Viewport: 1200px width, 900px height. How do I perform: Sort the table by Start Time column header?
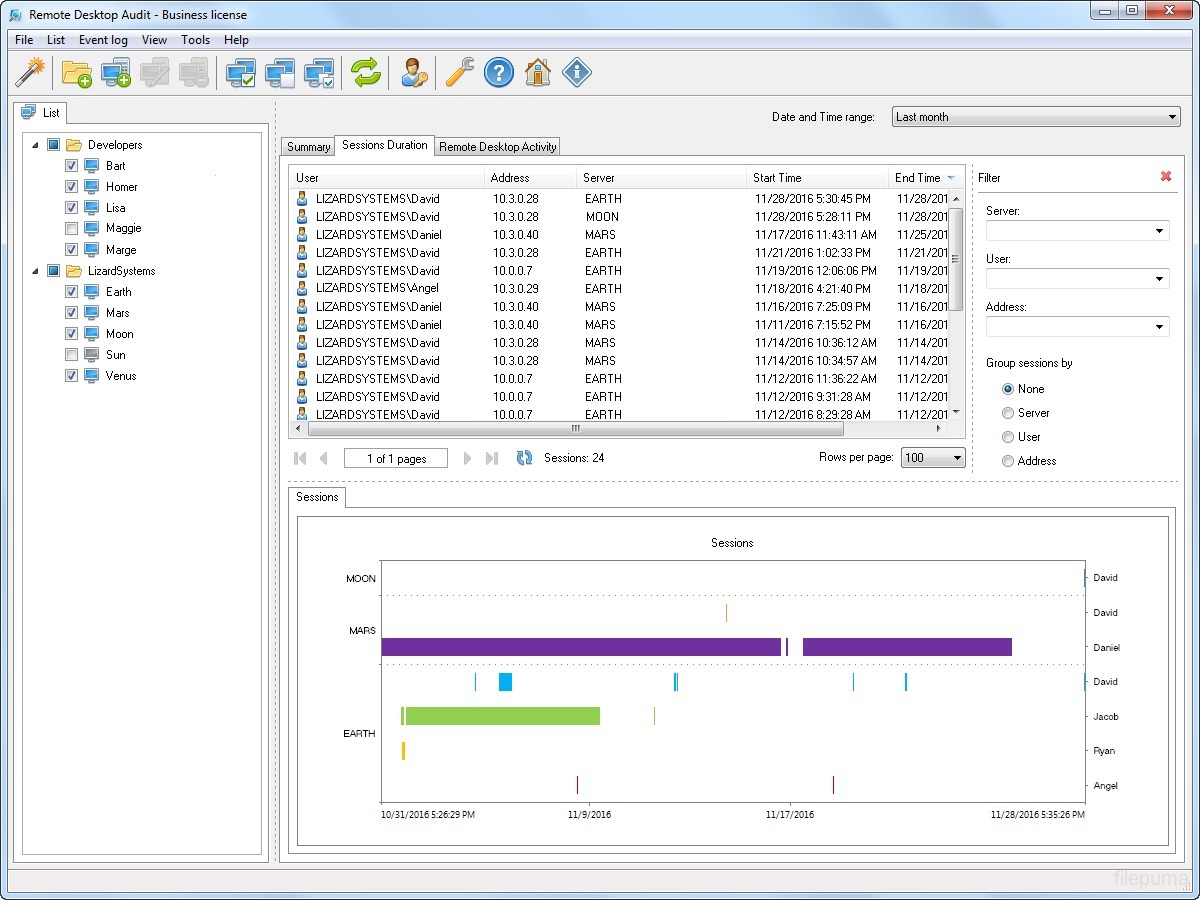click(x=777, y=178)
